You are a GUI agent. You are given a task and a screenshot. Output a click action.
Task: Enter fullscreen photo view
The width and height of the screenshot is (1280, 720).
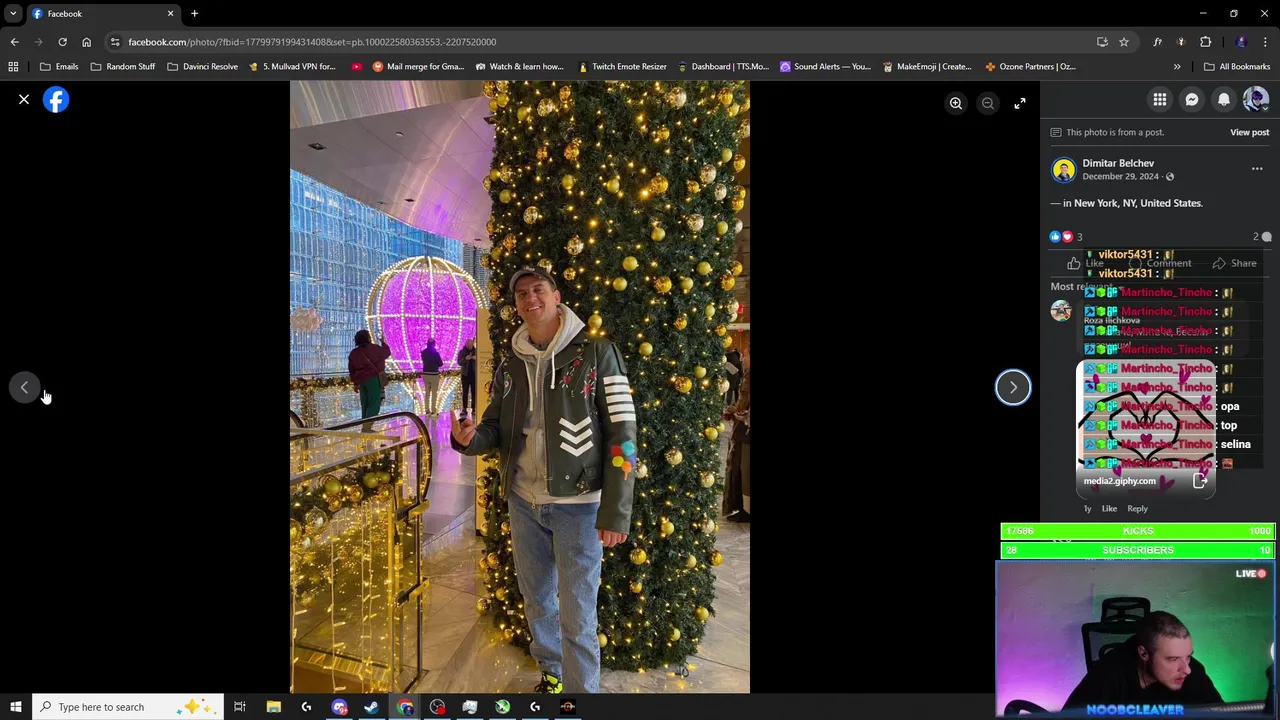(1020, 103)
